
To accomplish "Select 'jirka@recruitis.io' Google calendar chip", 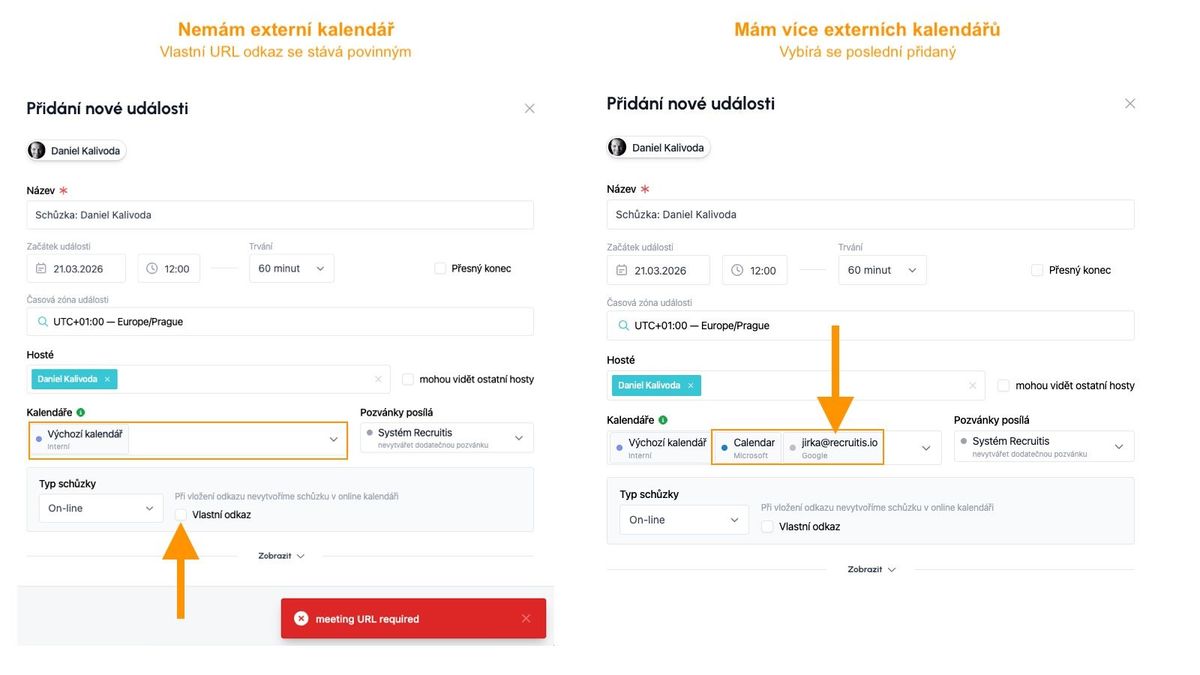I will 833,447.
